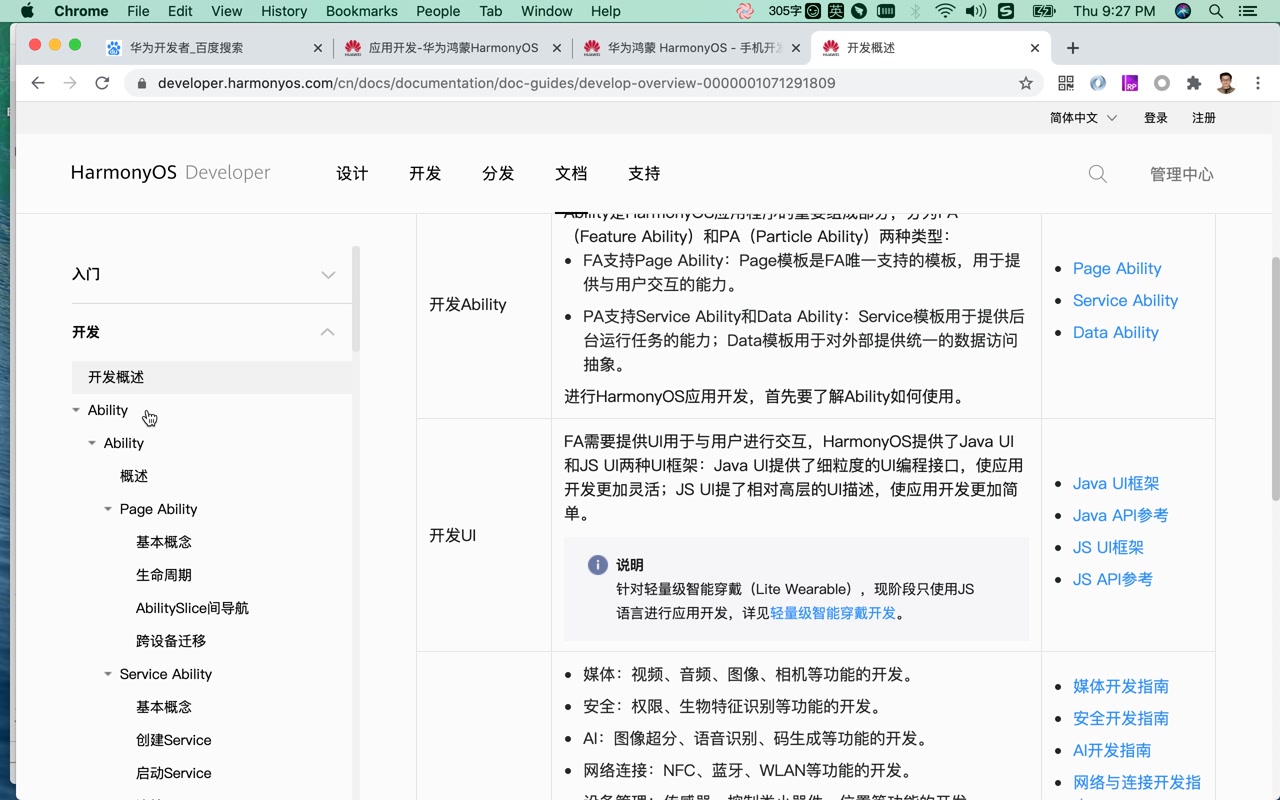1280x800 pixels.
Task: Open the Service Ability link in the table
Action: tap(1125, 301)
